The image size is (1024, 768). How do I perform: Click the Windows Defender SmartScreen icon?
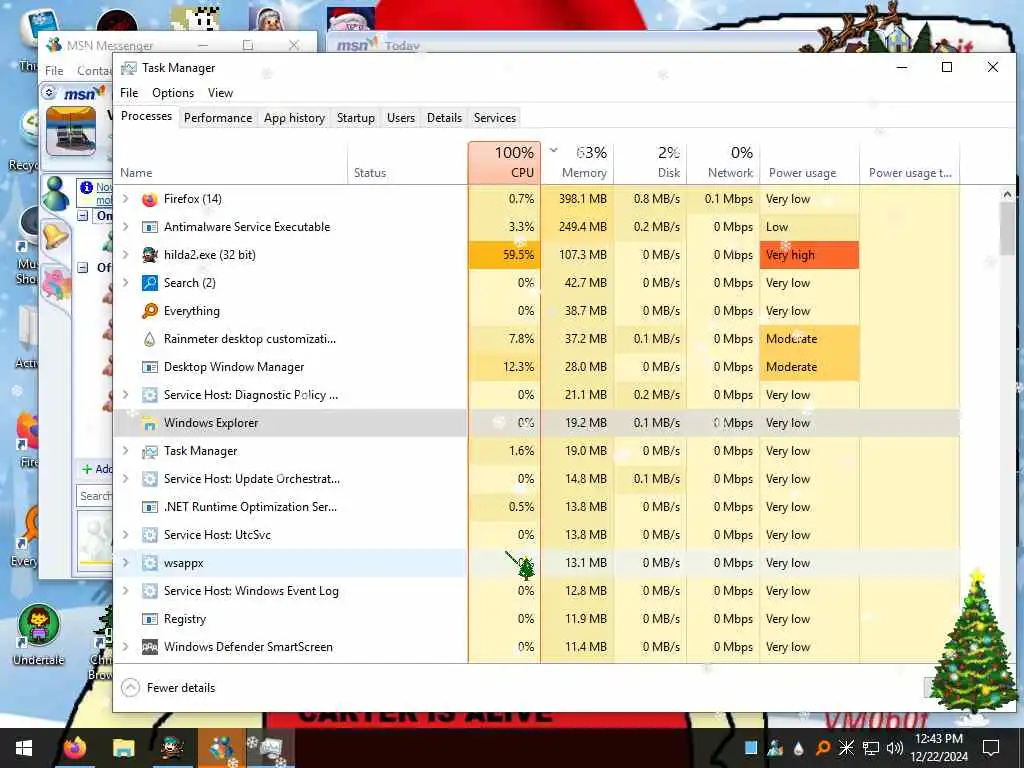coord(150,647)
